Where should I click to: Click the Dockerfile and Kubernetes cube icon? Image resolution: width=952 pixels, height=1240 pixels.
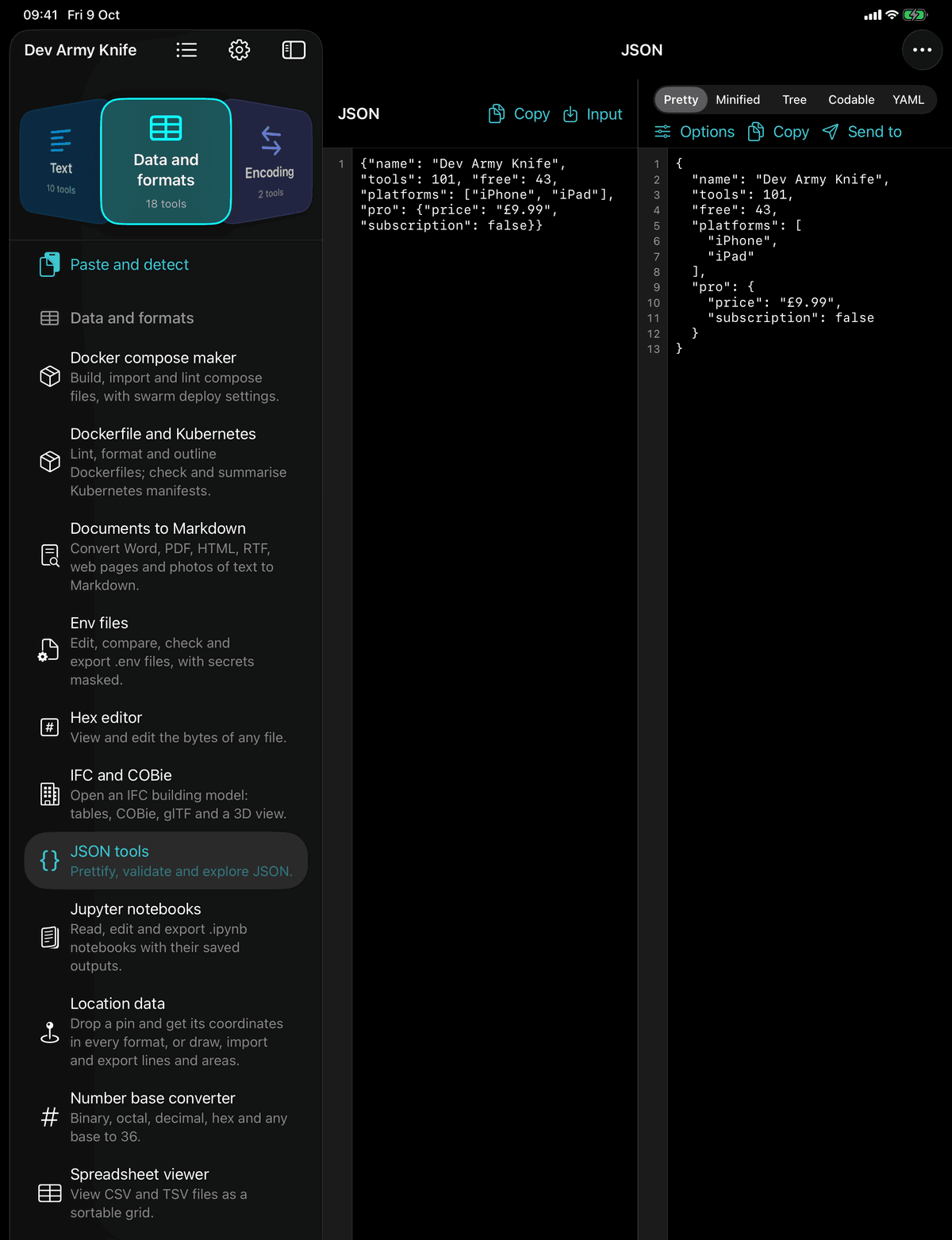click(50, 462)
